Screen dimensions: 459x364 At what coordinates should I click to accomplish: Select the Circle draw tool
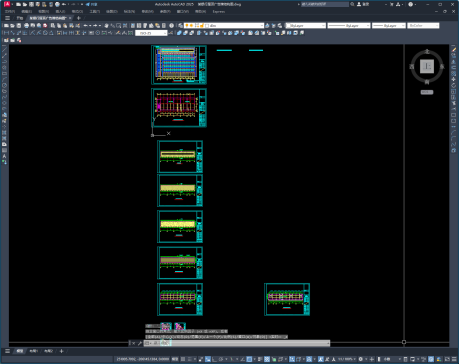tap(4, 85)
